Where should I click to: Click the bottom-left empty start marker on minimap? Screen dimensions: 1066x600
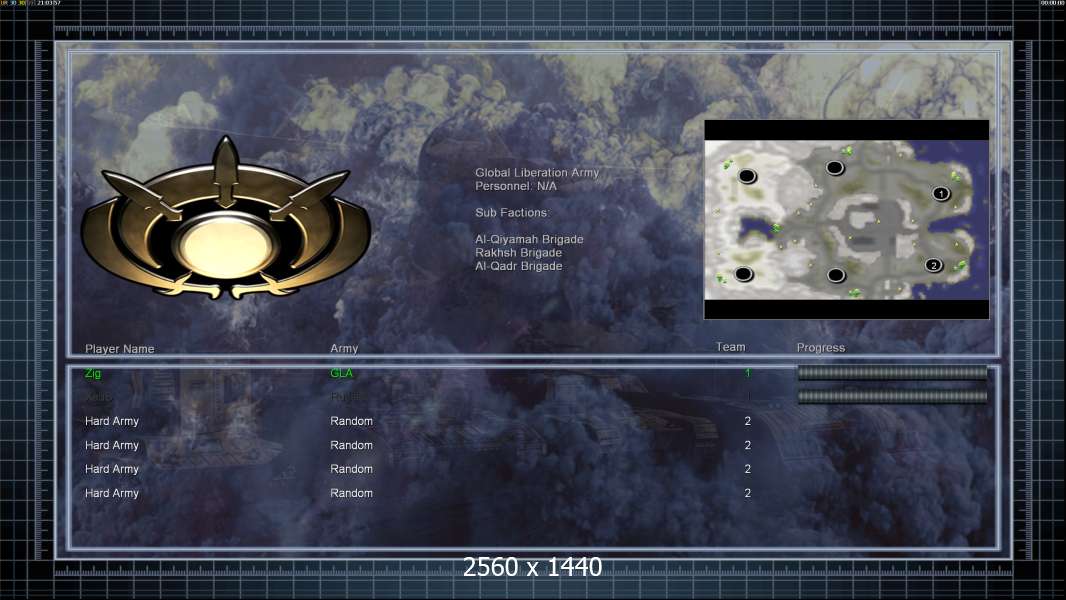pos(744,274)
